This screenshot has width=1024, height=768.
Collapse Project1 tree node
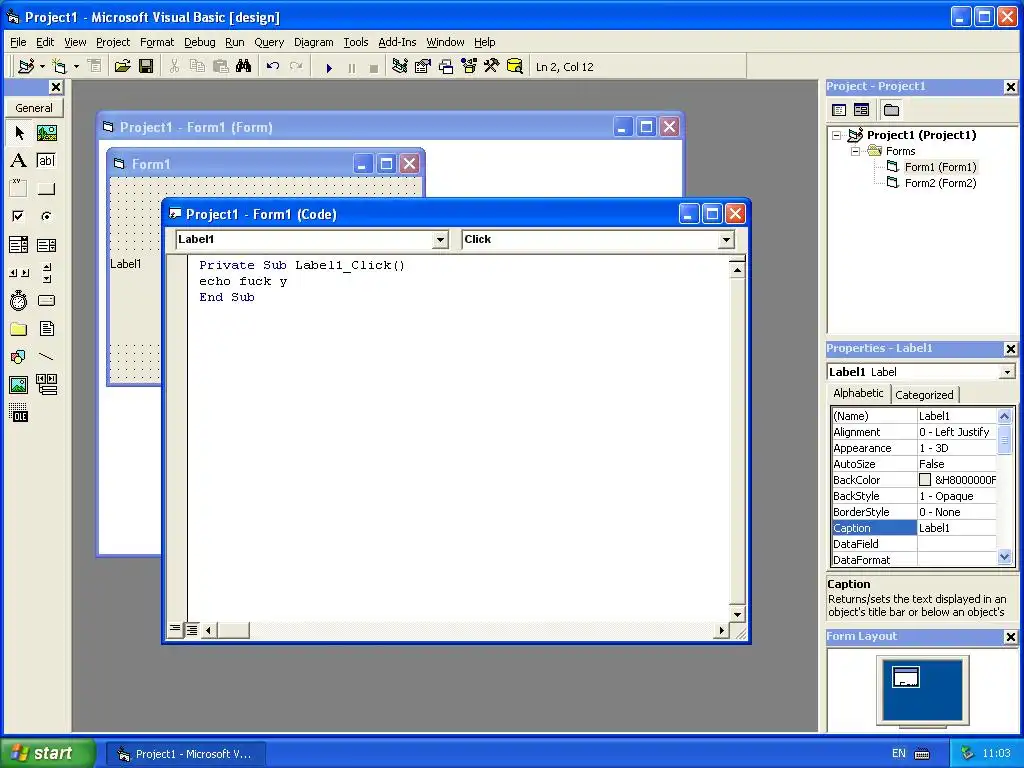tap(837, 136)
